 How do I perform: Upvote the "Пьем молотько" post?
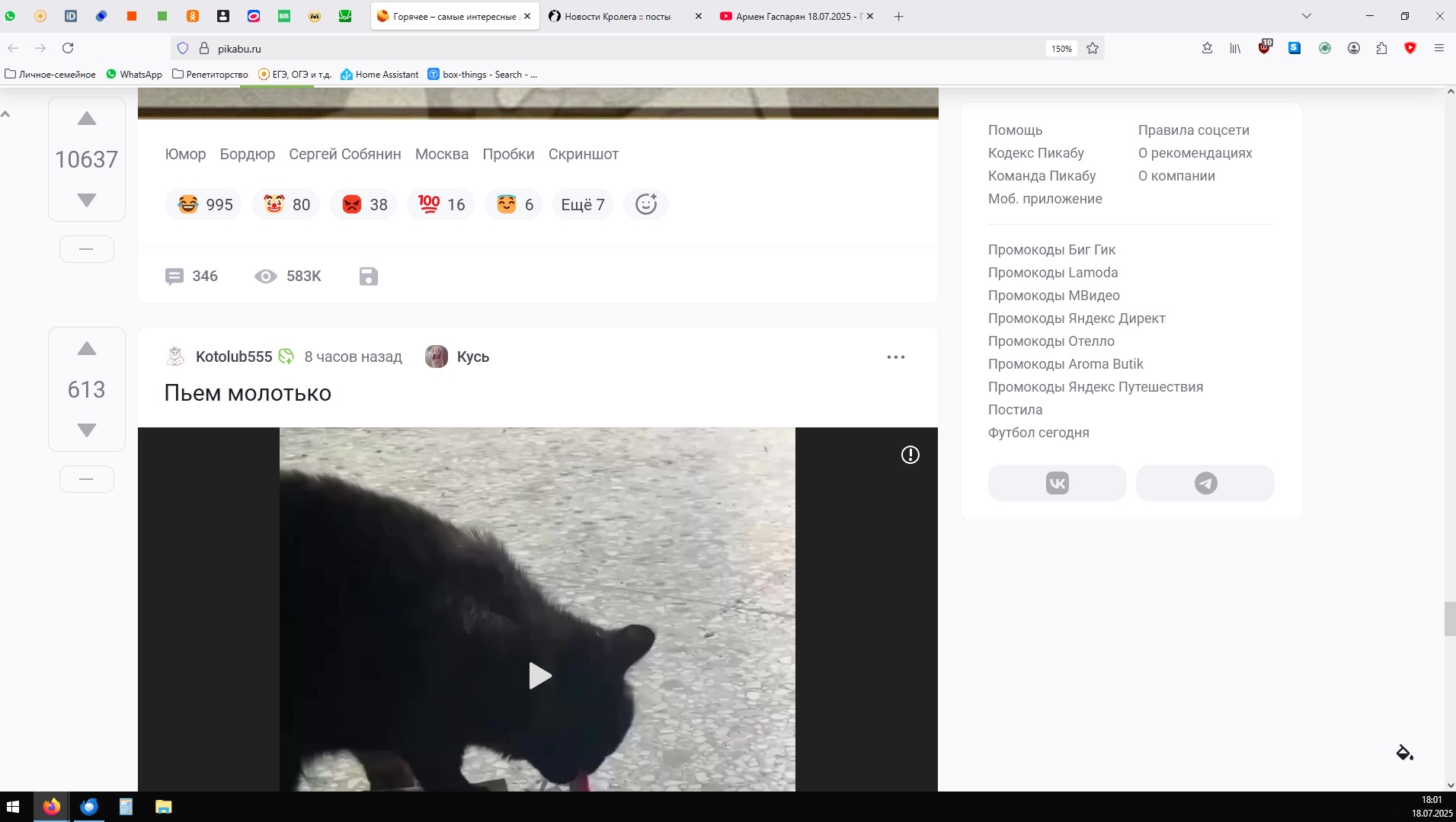[87, 349]
